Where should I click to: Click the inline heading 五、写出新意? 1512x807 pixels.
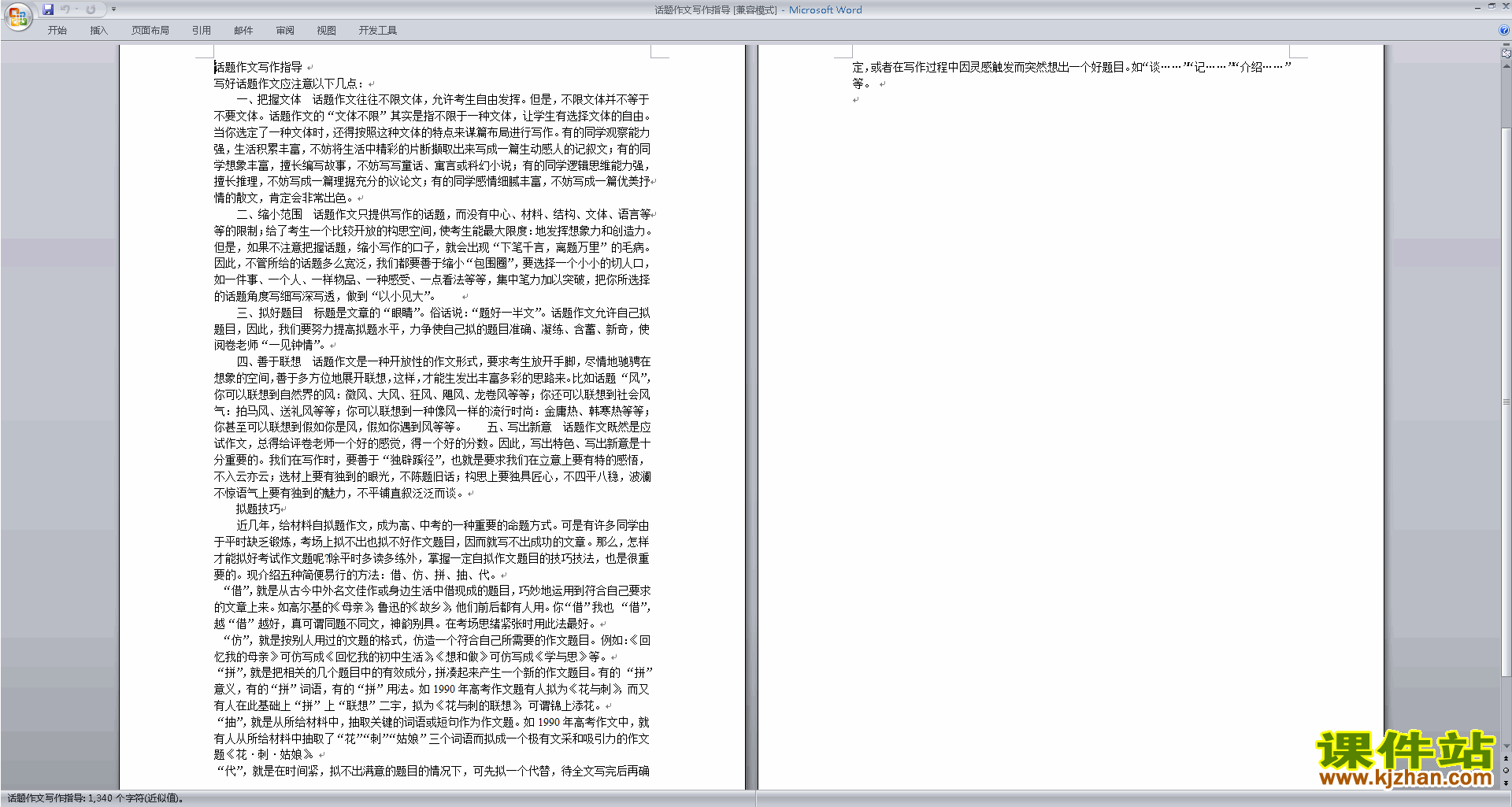[519, 427]
